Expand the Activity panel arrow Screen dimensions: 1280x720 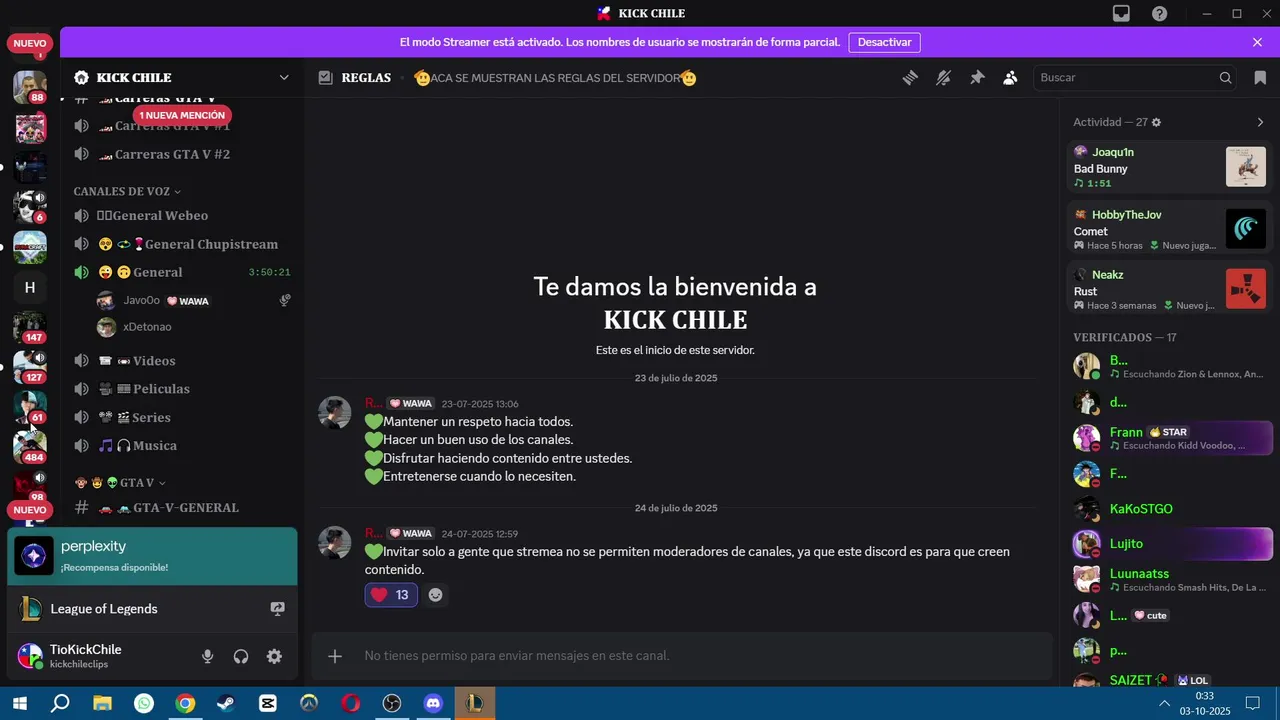pyautogui.click(x=1260, y=122)
